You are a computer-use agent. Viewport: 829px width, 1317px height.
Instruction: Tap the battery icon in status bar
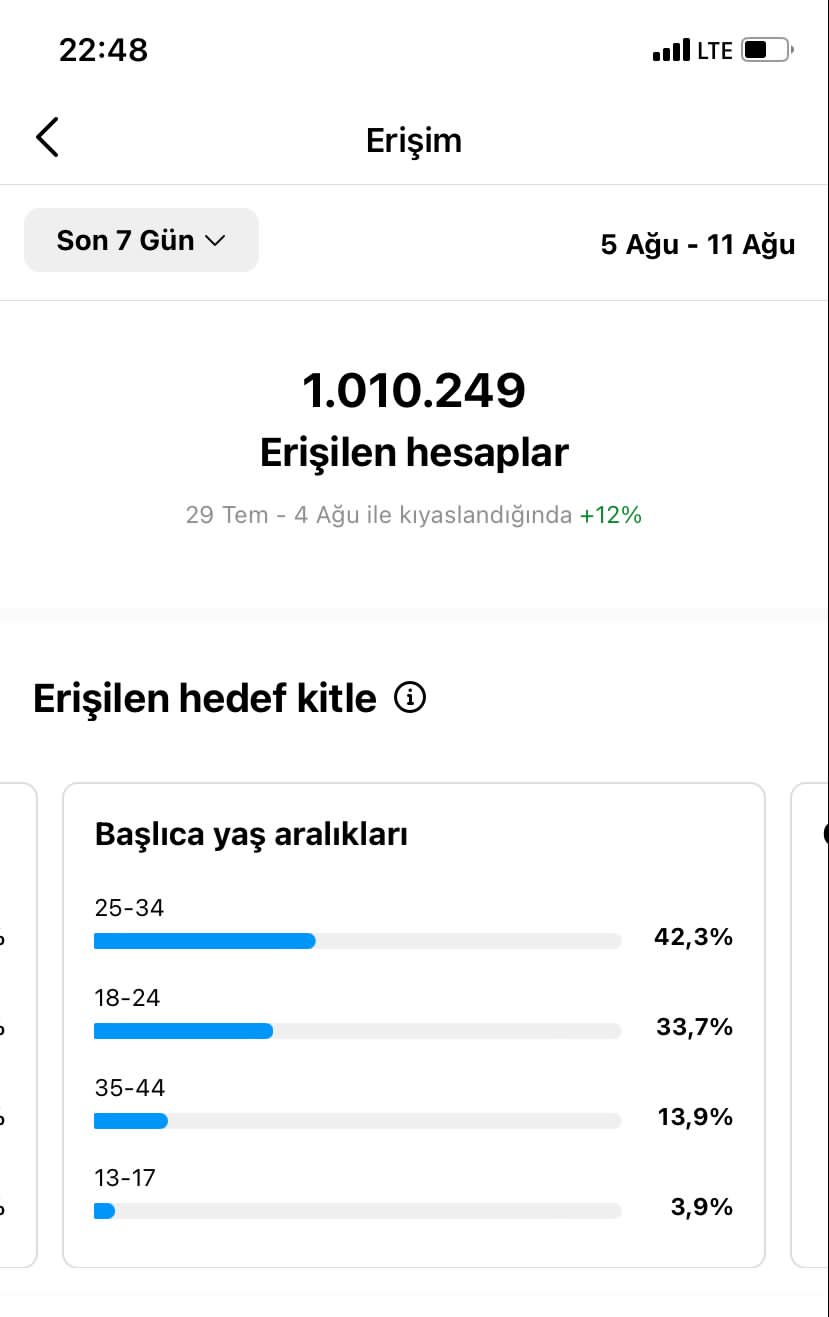coord(767,49)
